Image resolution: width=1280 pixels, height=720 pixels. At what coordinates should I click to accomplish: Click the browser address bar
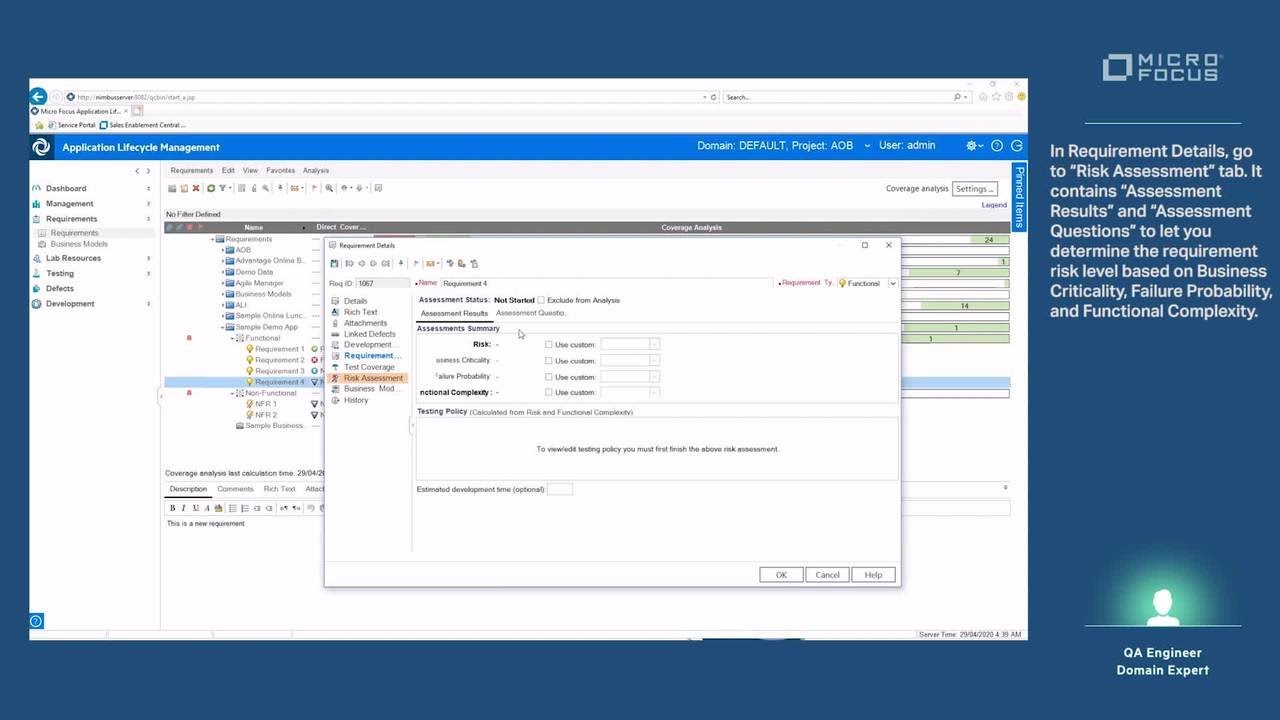393,97
